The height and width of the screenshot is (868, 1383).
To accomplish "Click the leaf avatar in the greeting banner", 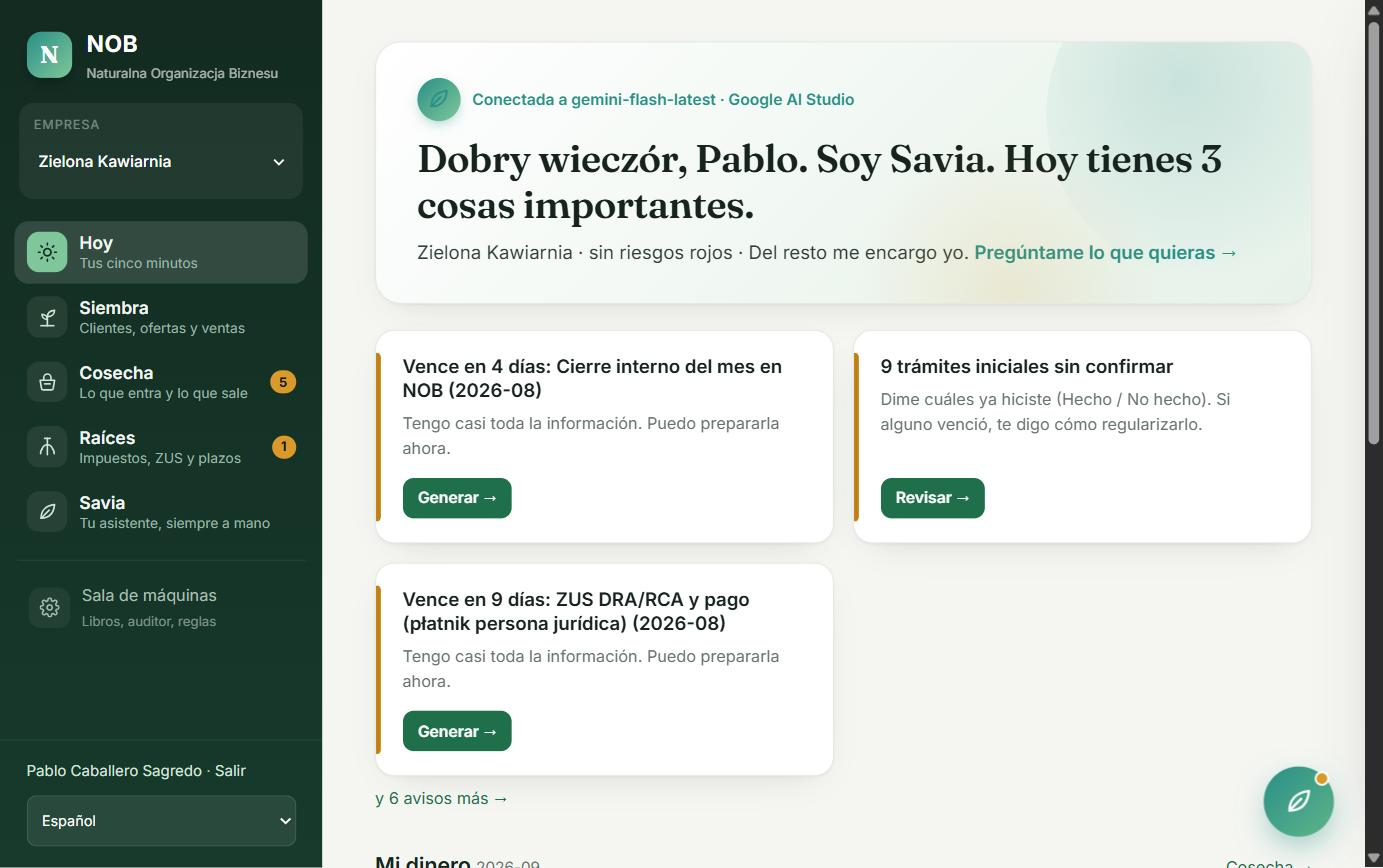I will 439,99.
